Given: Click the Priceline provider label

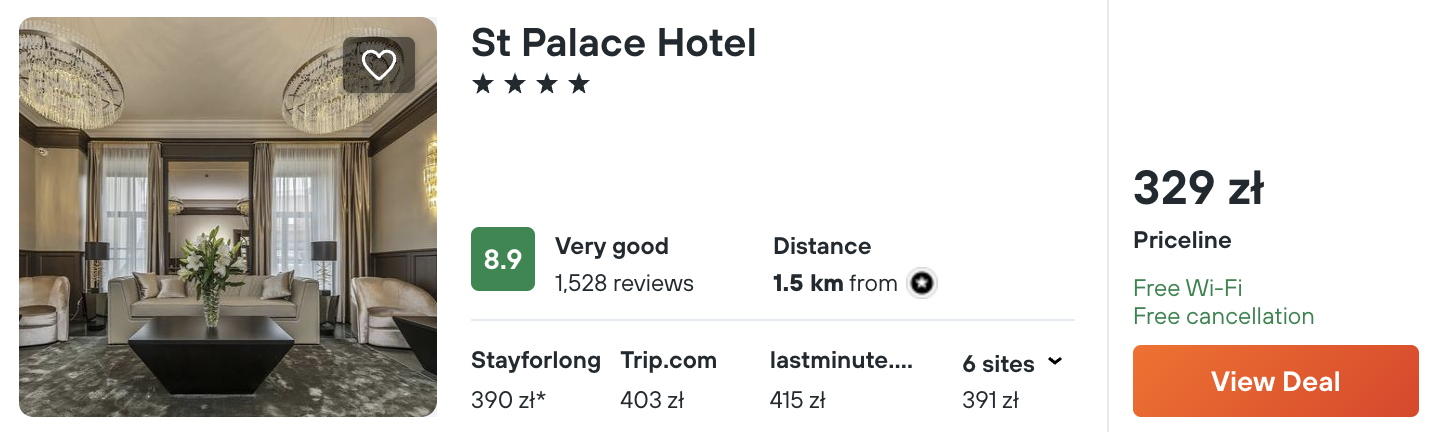Looking at the screenshot, I should pyautogui.click(x=1182, y=240).
